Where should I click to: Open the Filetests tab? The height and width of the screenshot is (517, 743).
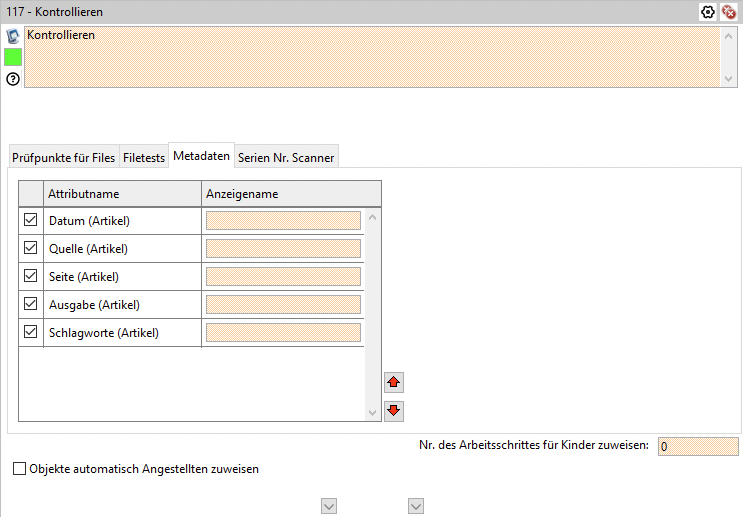[144, 156]
